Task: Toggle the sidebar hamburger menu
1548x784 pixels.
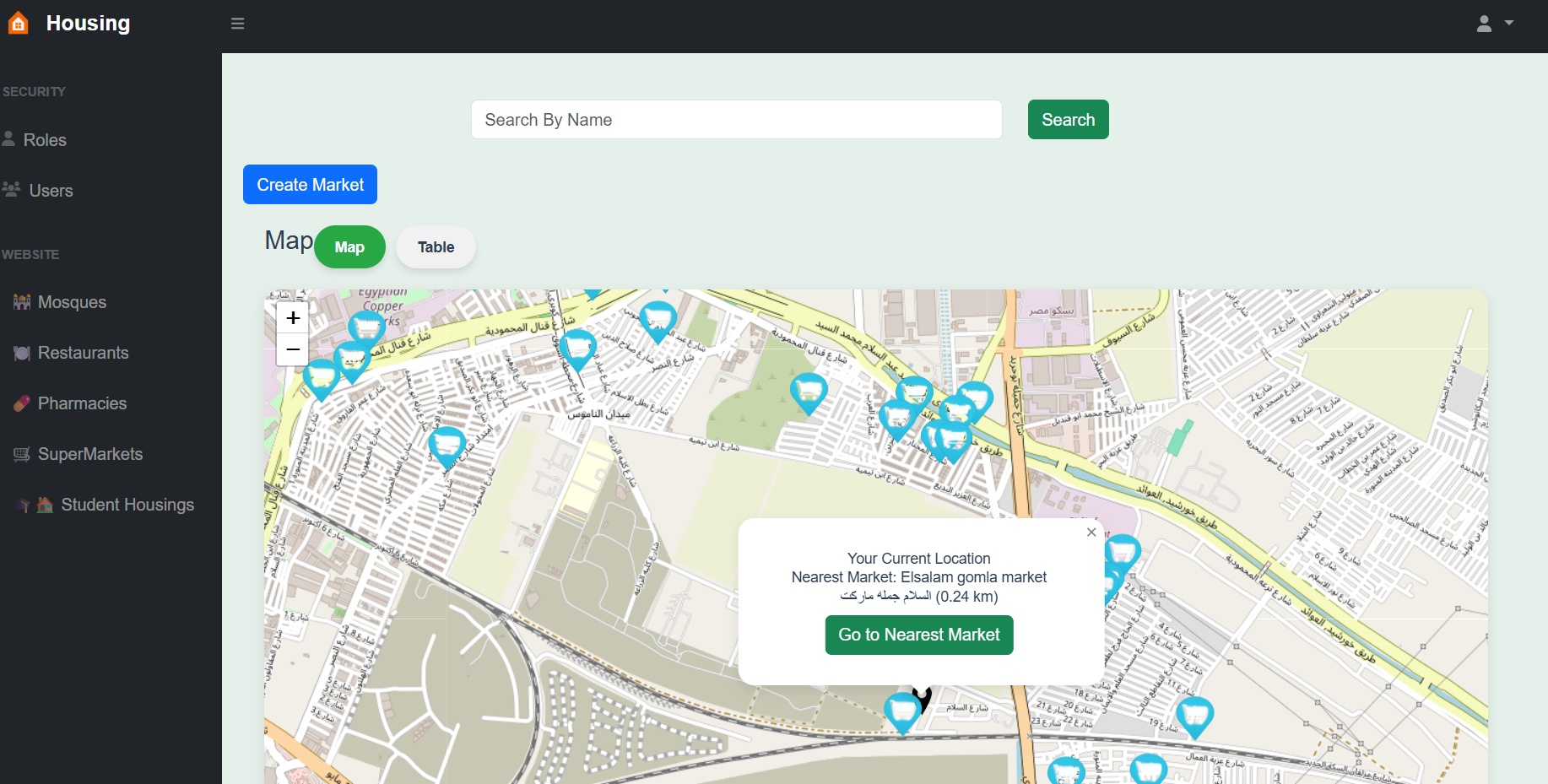Action: click(x=238, y=24)
